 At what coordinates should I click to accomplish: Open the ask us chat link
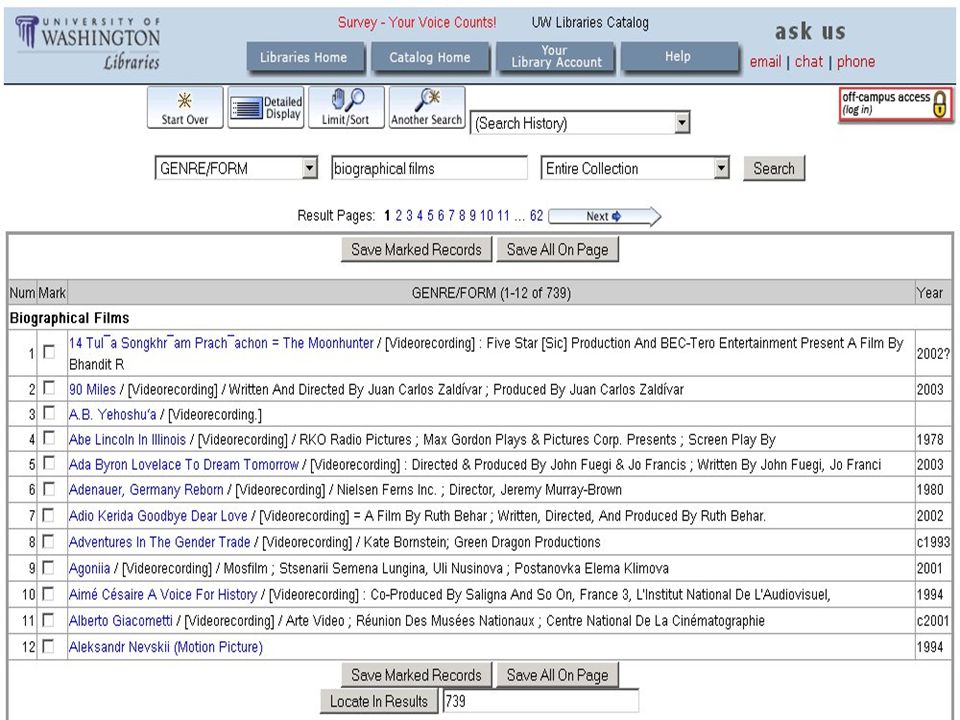[x=809, y=62]
